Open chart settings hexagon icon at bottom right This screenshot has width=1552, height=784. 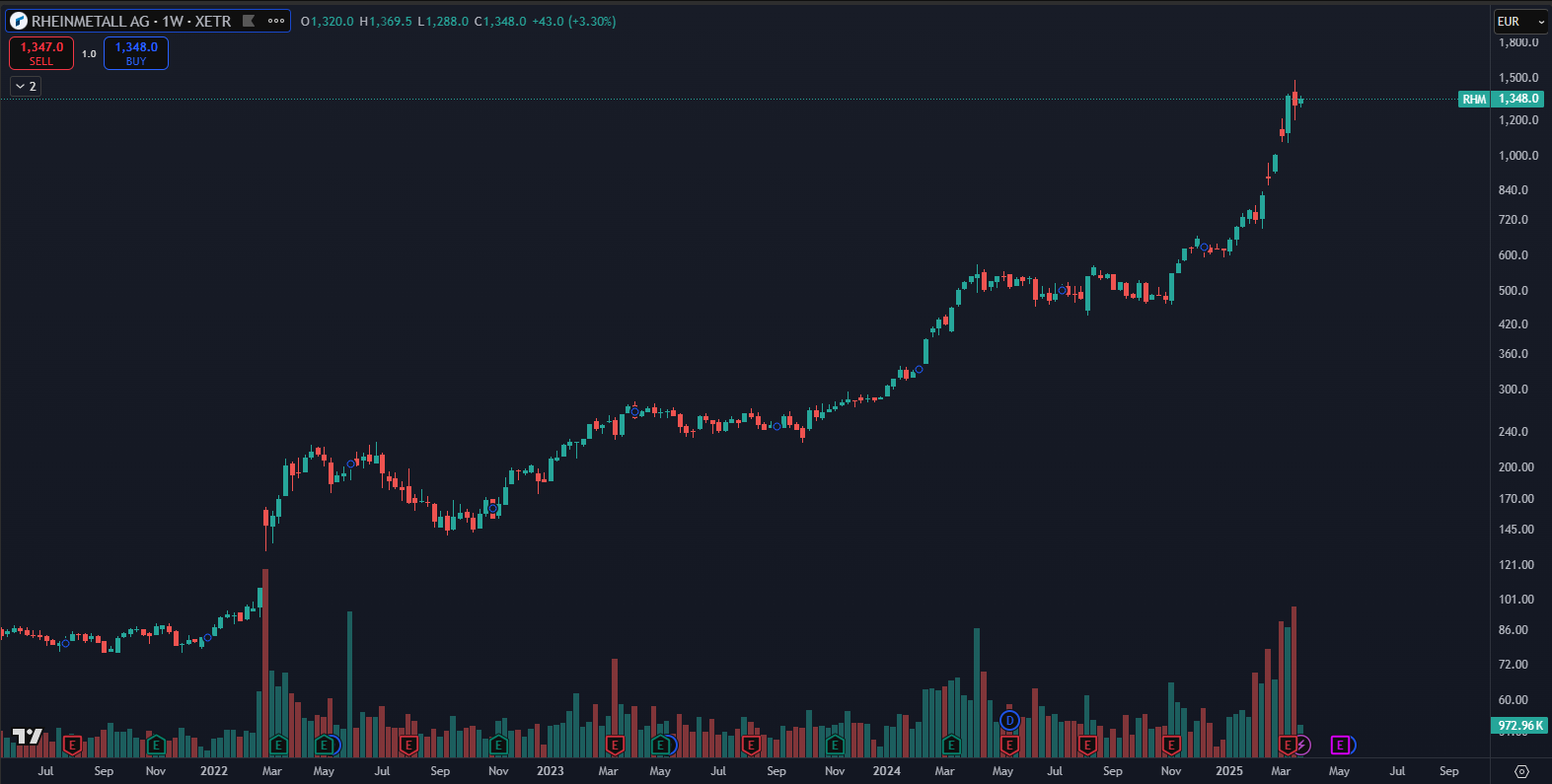[x=1521, y=771]
